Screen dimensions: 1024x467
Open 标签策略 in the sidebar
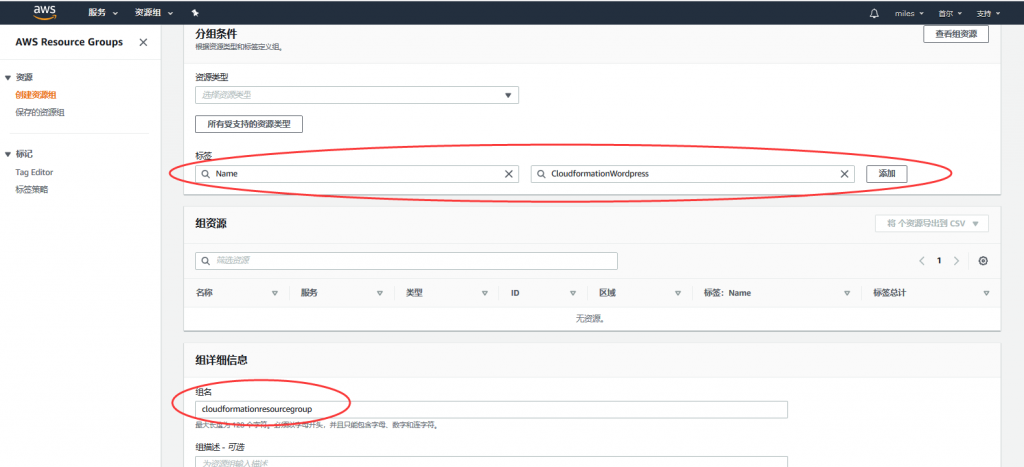pos(31,190)
